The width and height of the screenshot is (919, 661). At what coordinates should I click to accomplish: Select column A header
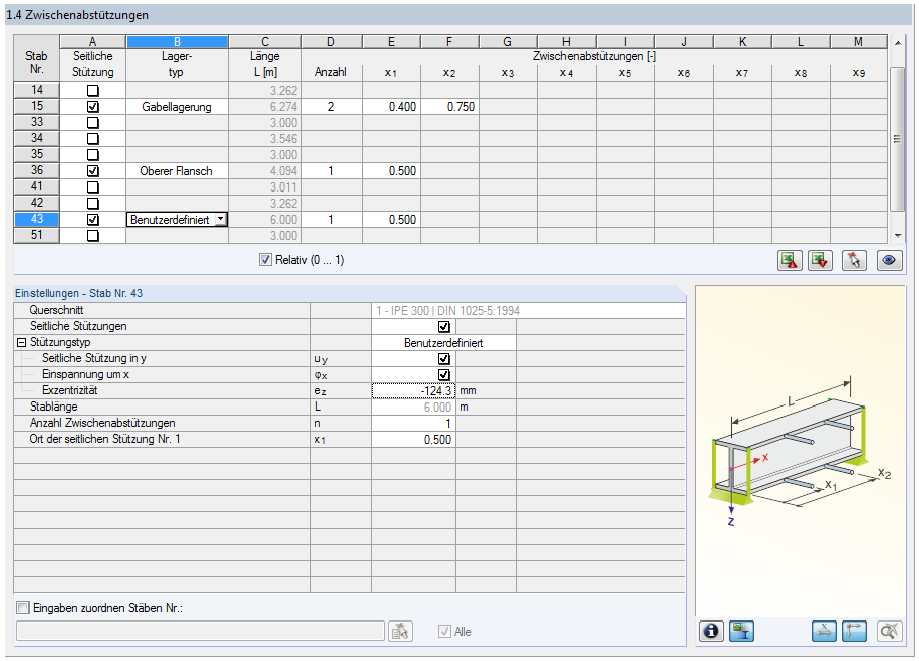click(x=93, y=42)
